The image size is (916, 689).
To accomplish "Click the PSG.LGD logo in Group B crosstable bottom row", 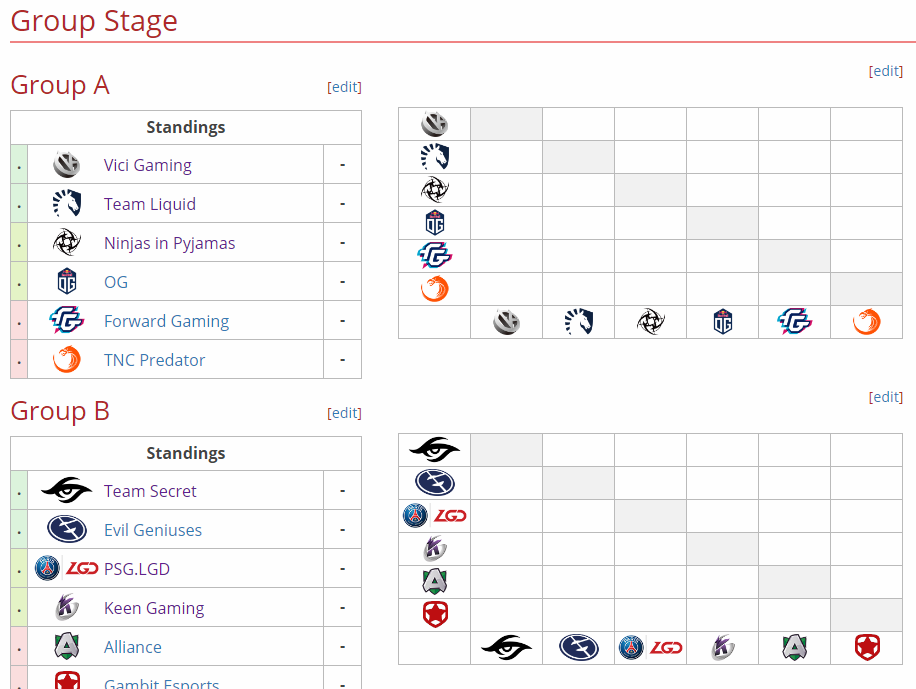I will pyautogui.click(x=650, y=648).
